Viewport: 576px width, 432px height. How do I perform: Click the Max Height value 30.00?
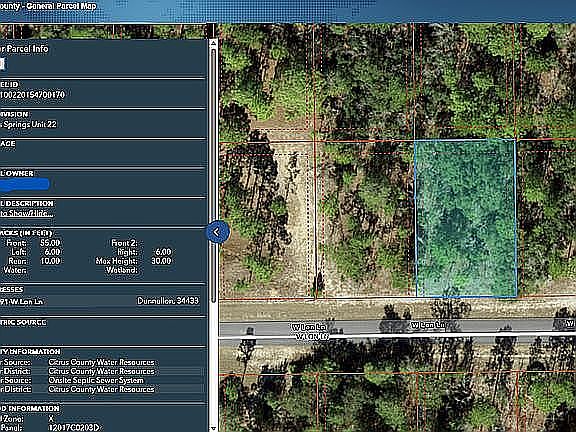coord(161,261)
